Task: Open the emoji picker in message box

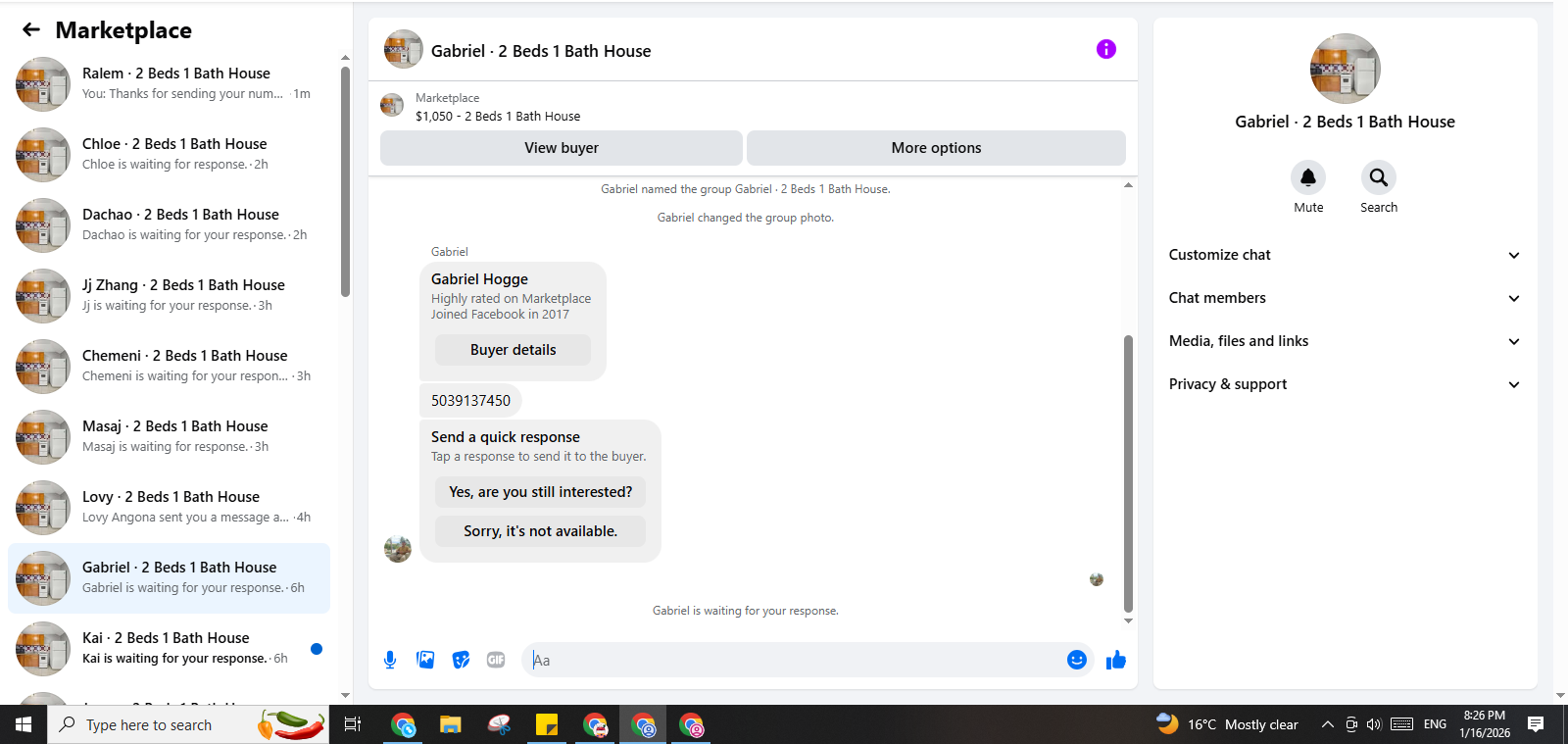Action: [1076, 660]
